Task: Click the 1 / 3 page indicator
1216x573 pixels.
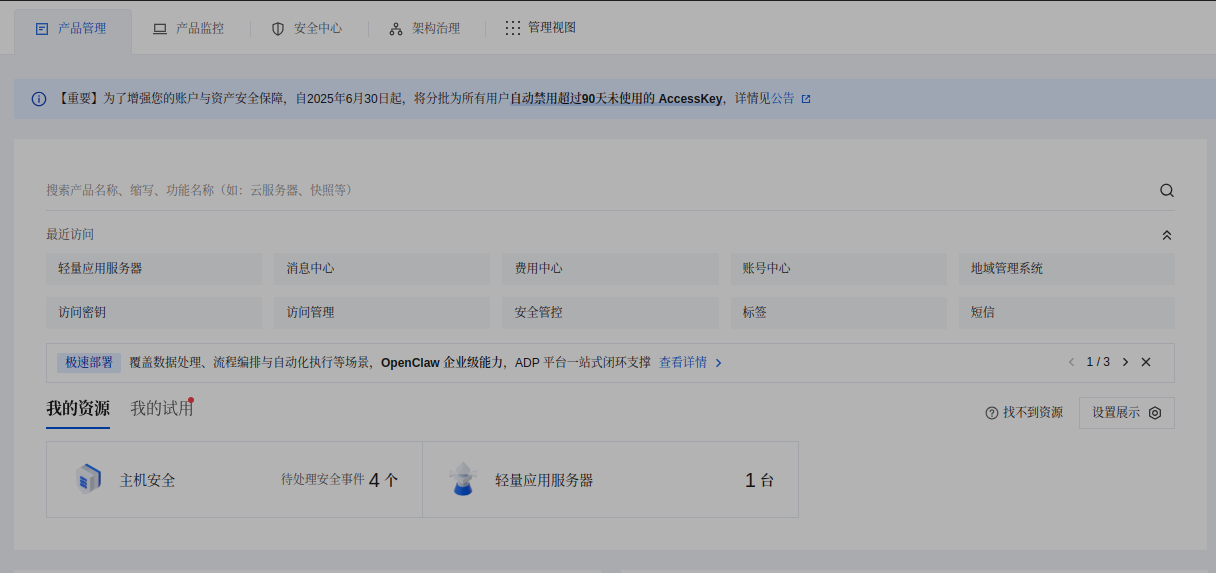Action: [1098, 362]
